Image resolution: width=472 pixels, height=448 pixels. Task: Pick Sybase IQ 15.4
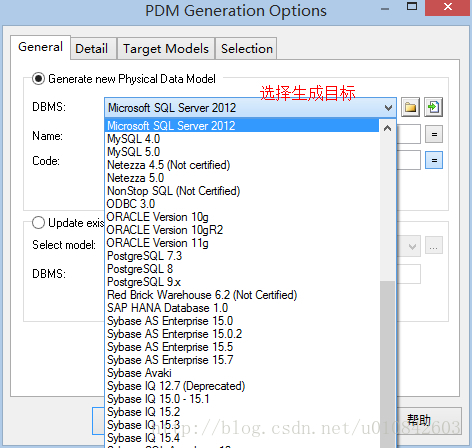242,438
